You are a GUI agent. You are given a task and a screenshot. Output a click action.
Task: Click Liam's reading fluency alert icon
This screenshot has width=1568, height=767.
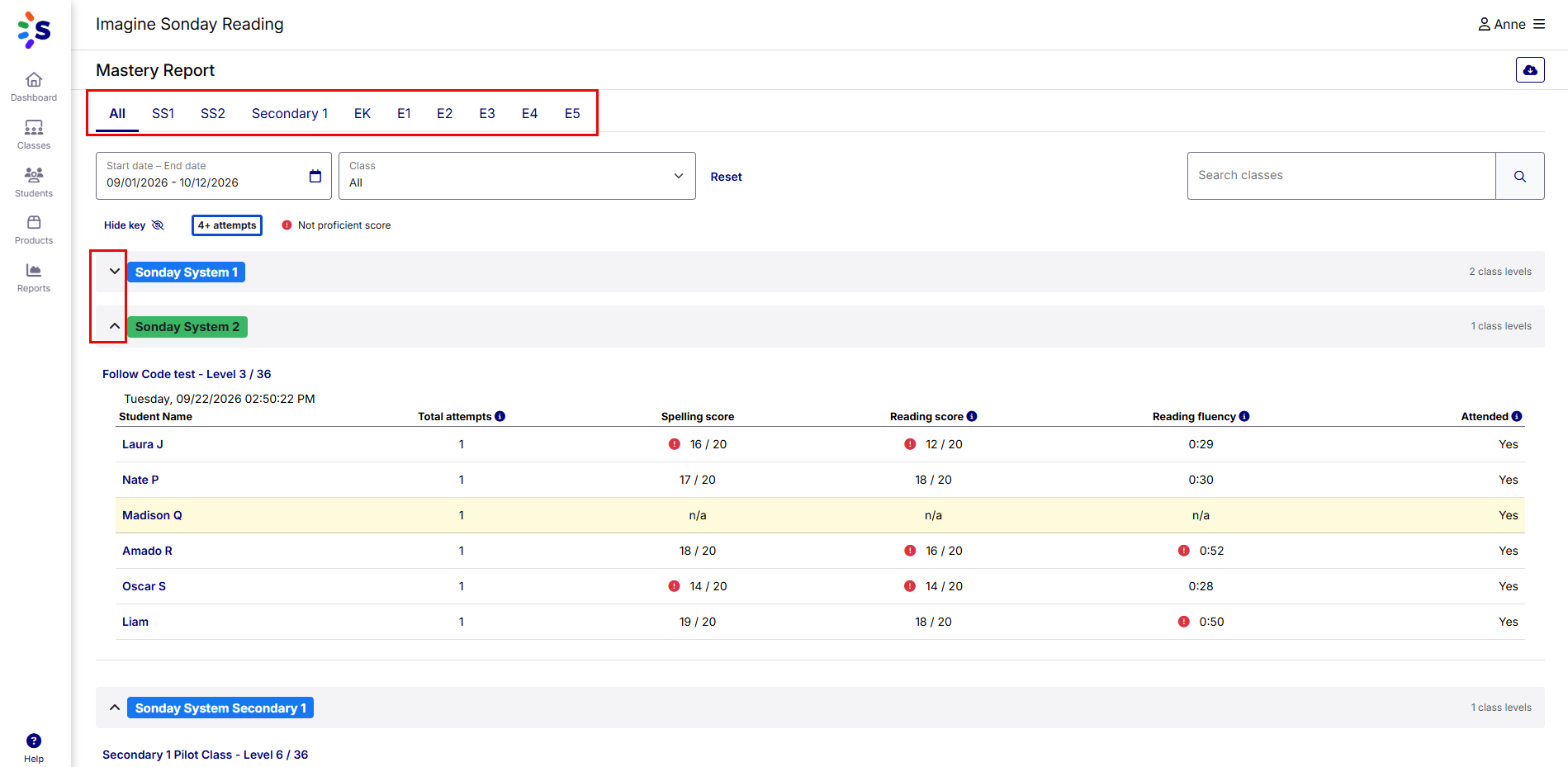1184,622
